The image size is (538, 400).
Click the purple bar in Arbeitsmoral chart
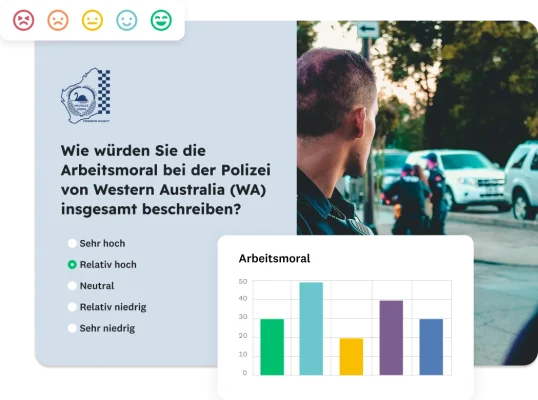tap(391, 338)
